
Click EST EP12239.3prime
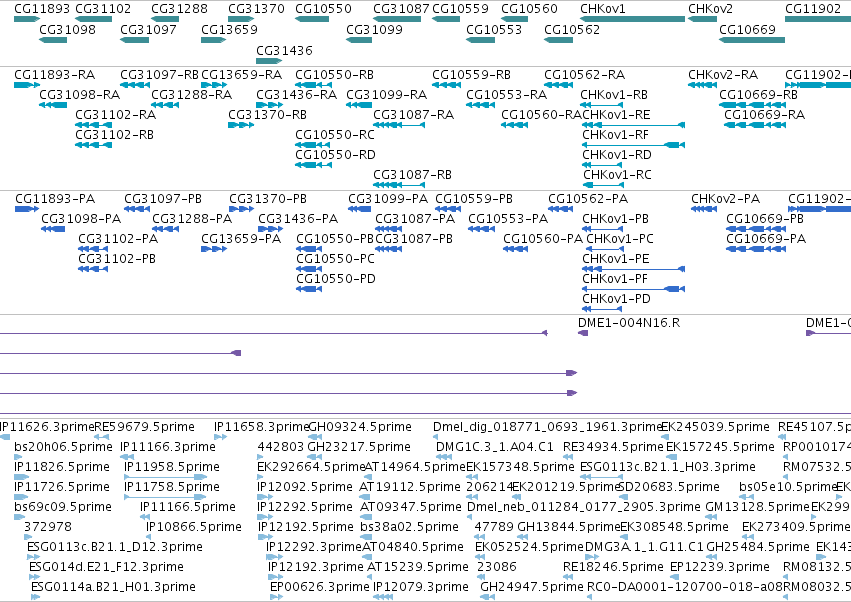[720, 567]
